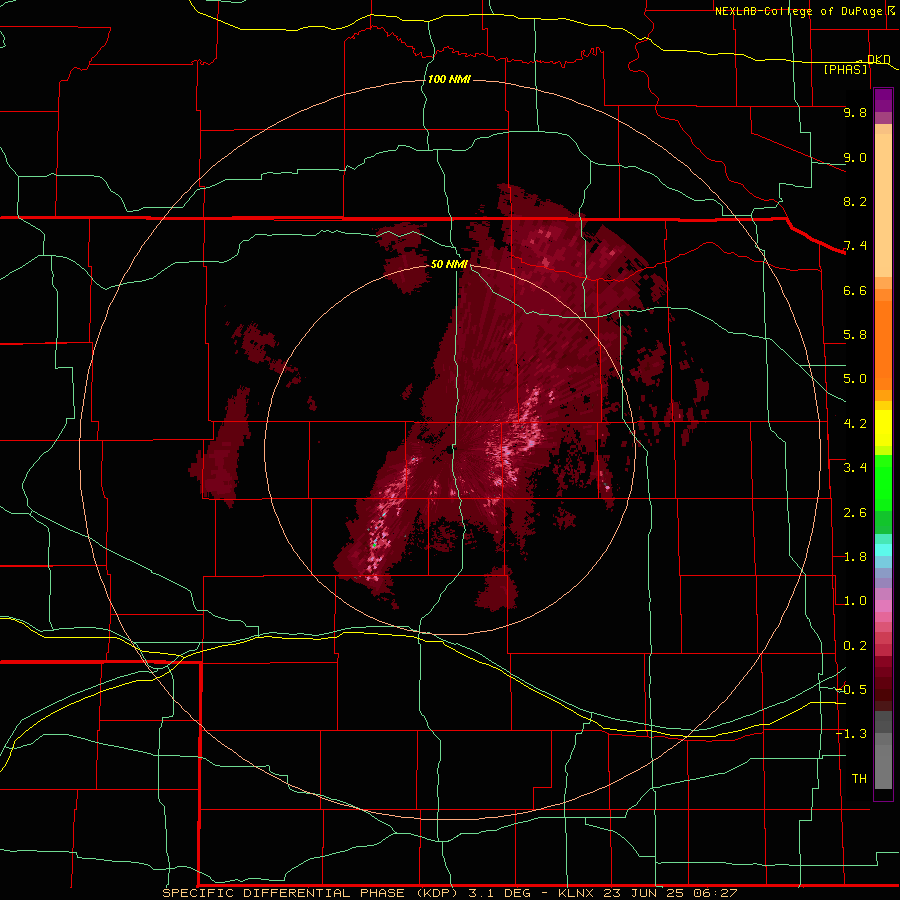The image size is (900, 900).
Task: Select the 3.4 value on color scale
Action: tap(855, 468)
